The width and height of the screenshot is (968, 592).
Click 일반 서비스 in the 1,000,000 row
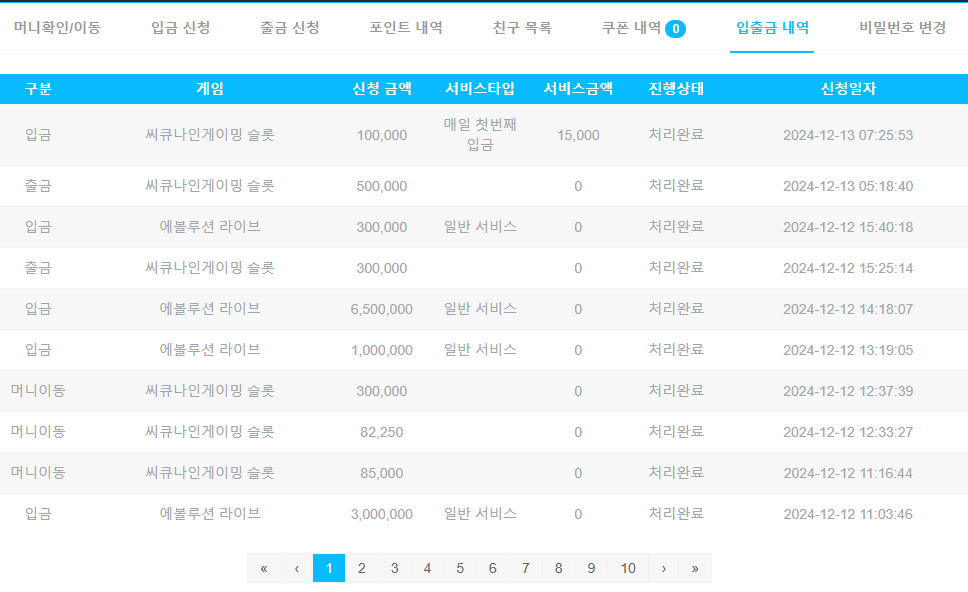480,350
